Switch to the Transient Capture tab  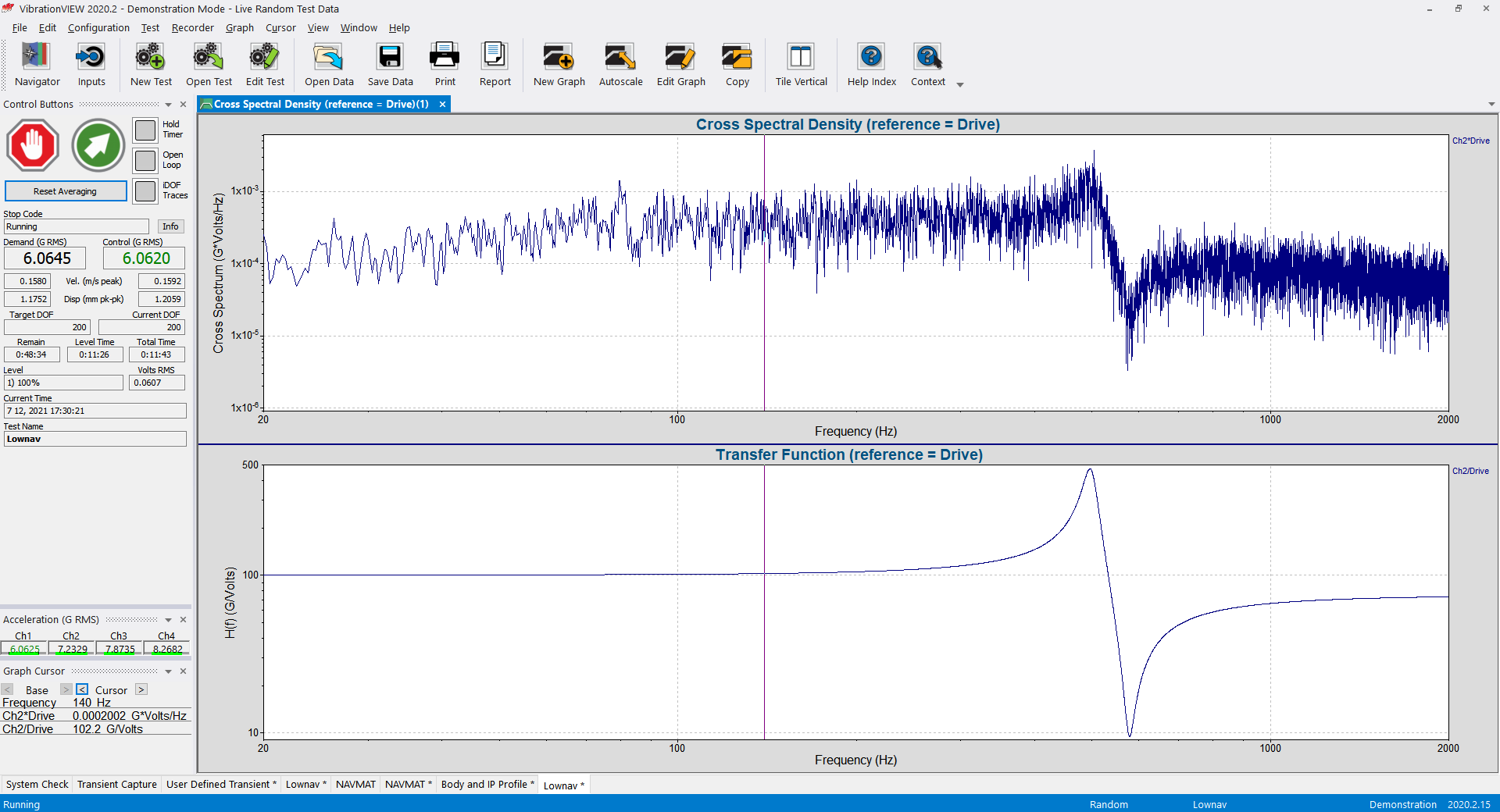pyautogui.click(x=116, y=785)
